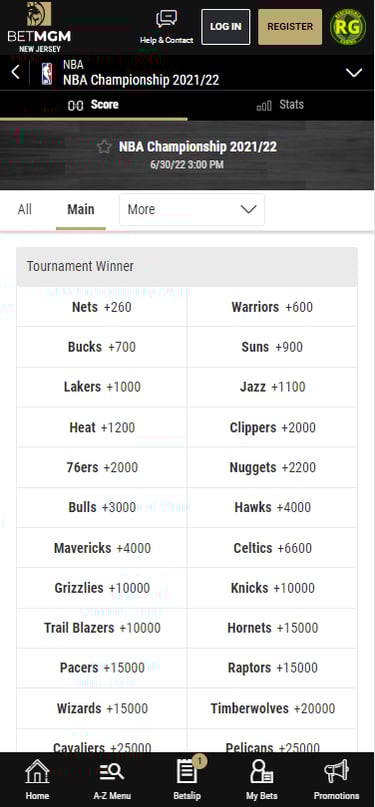Click the LOG IN button
This screenshot has width=375, height=807.
pyautogui.click(x=226, y=27)
